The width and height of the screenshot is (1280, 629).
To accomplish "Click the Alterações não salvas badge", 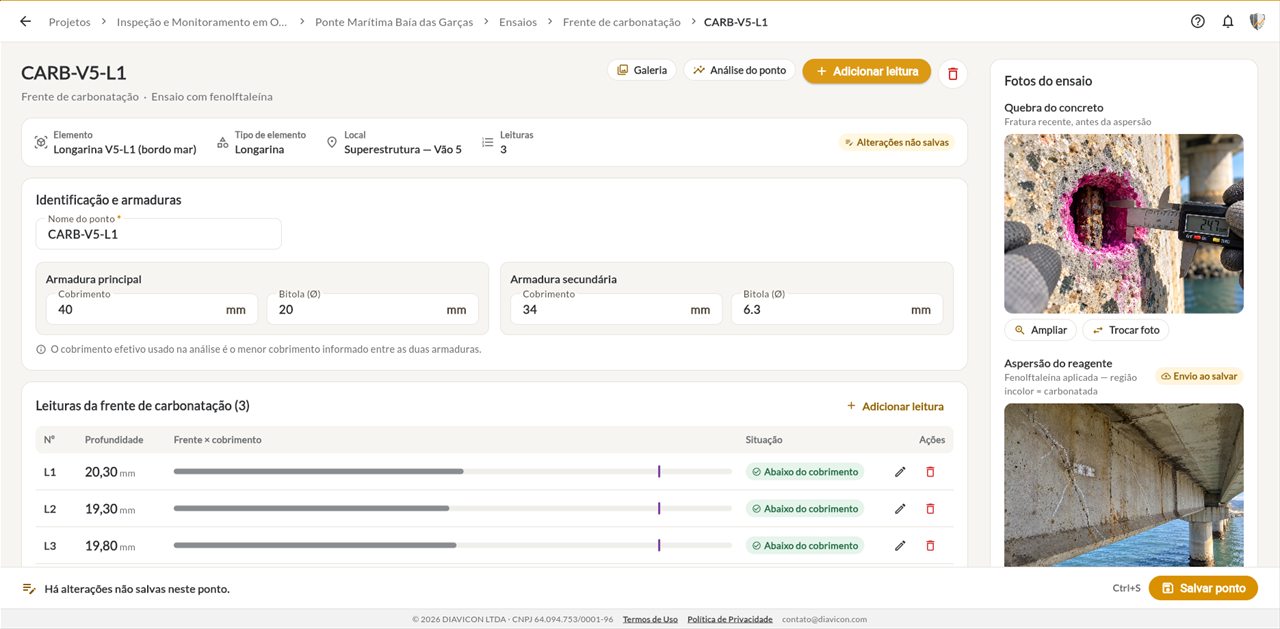I will pos(897,142).
